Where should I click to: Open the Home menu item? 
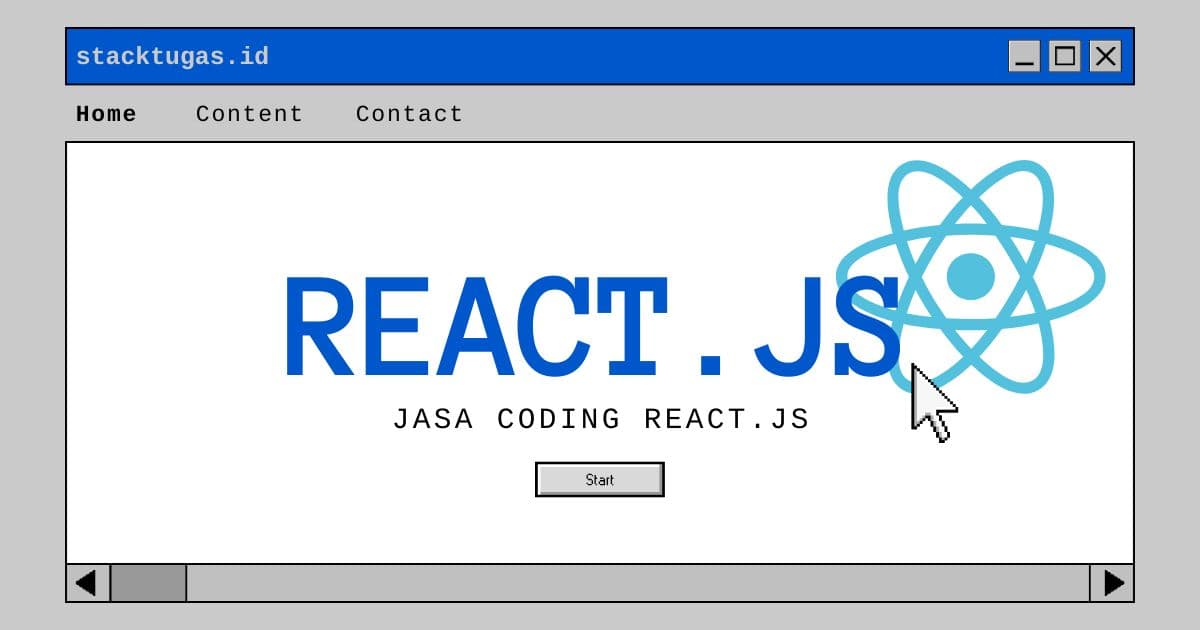106,114
